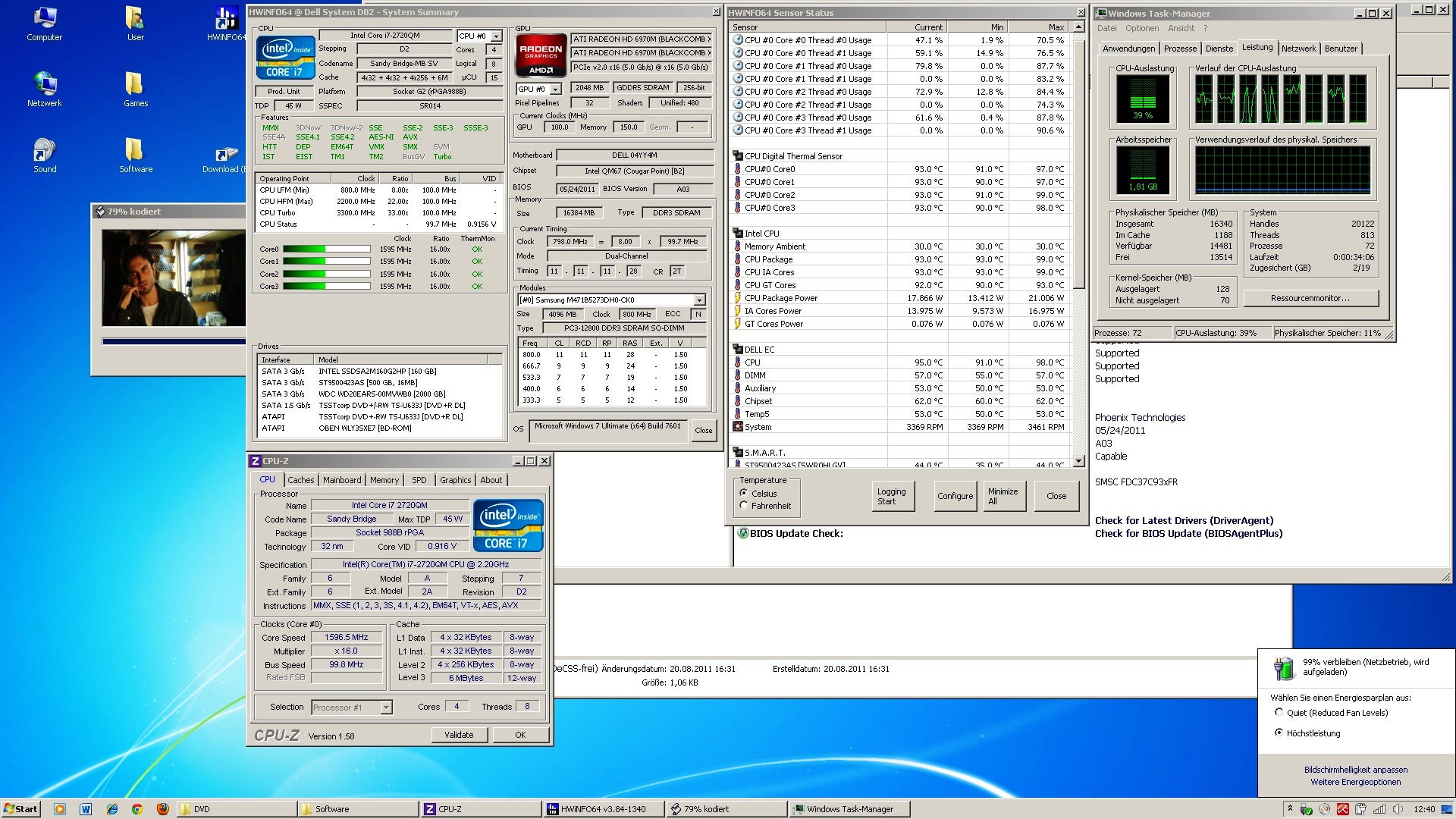Switch to the Netzwerk tab in Task-Manager
The height and width of the screenshot is (819, 1456).
pos(1298,49)
